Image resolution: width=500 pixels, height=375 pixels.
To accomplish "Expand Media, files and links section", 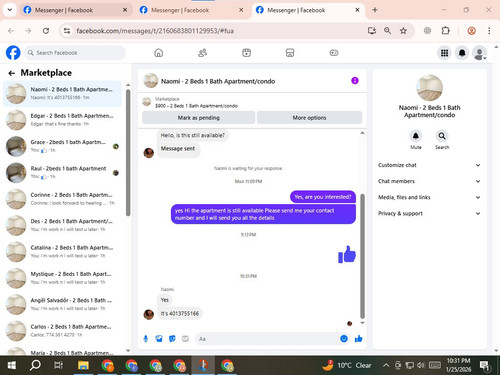I will (429, 197).
